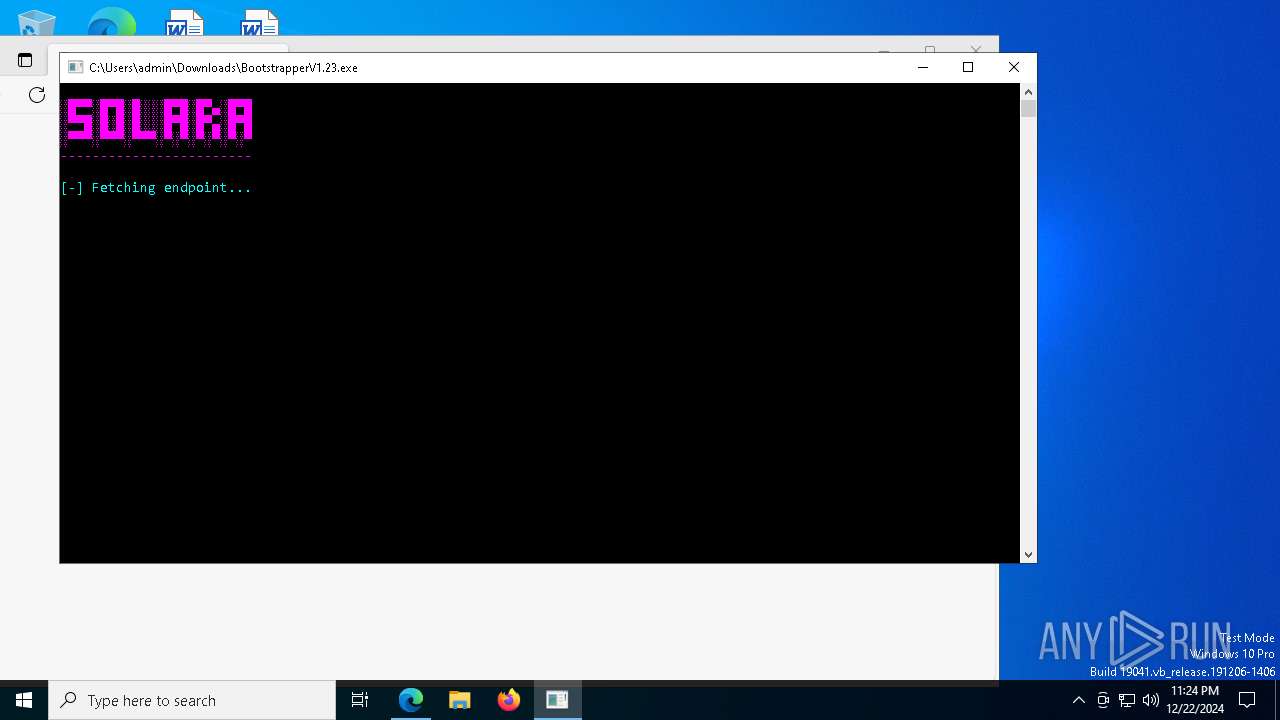This screenshot has width=1280, height=720.
Task: Close the BootstrapperV1.23.exe console window
Action: [x=1014, y=67]
